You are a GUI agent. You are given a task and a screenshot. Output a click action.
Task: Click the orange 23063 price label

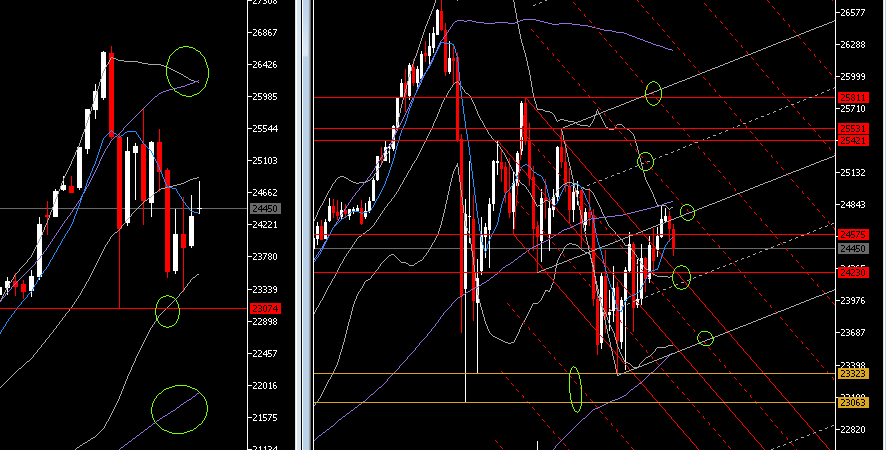[x=853, y=403]
